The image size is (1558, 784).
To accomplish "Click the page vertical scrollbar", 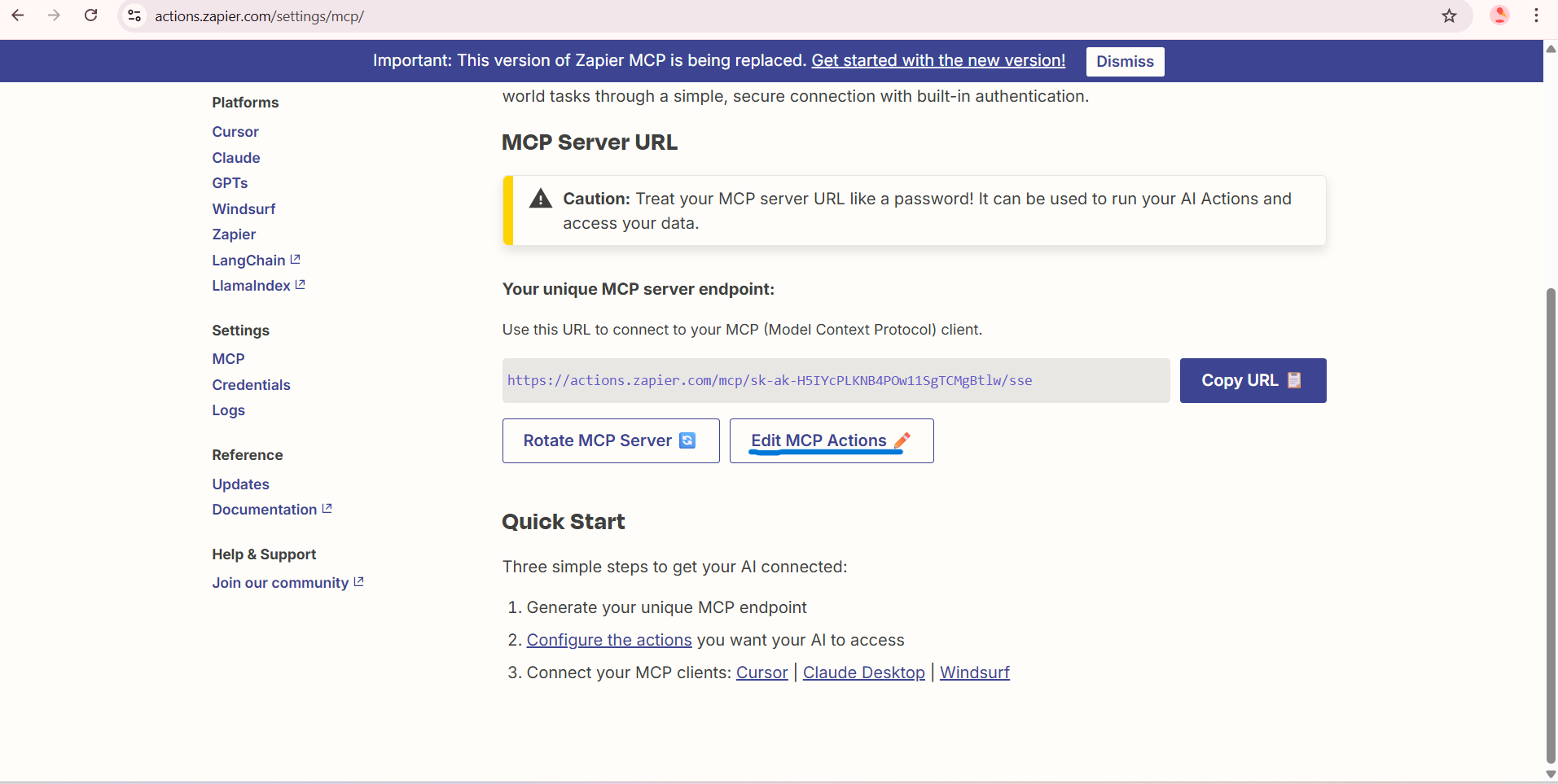I will tap(1551, 521).
